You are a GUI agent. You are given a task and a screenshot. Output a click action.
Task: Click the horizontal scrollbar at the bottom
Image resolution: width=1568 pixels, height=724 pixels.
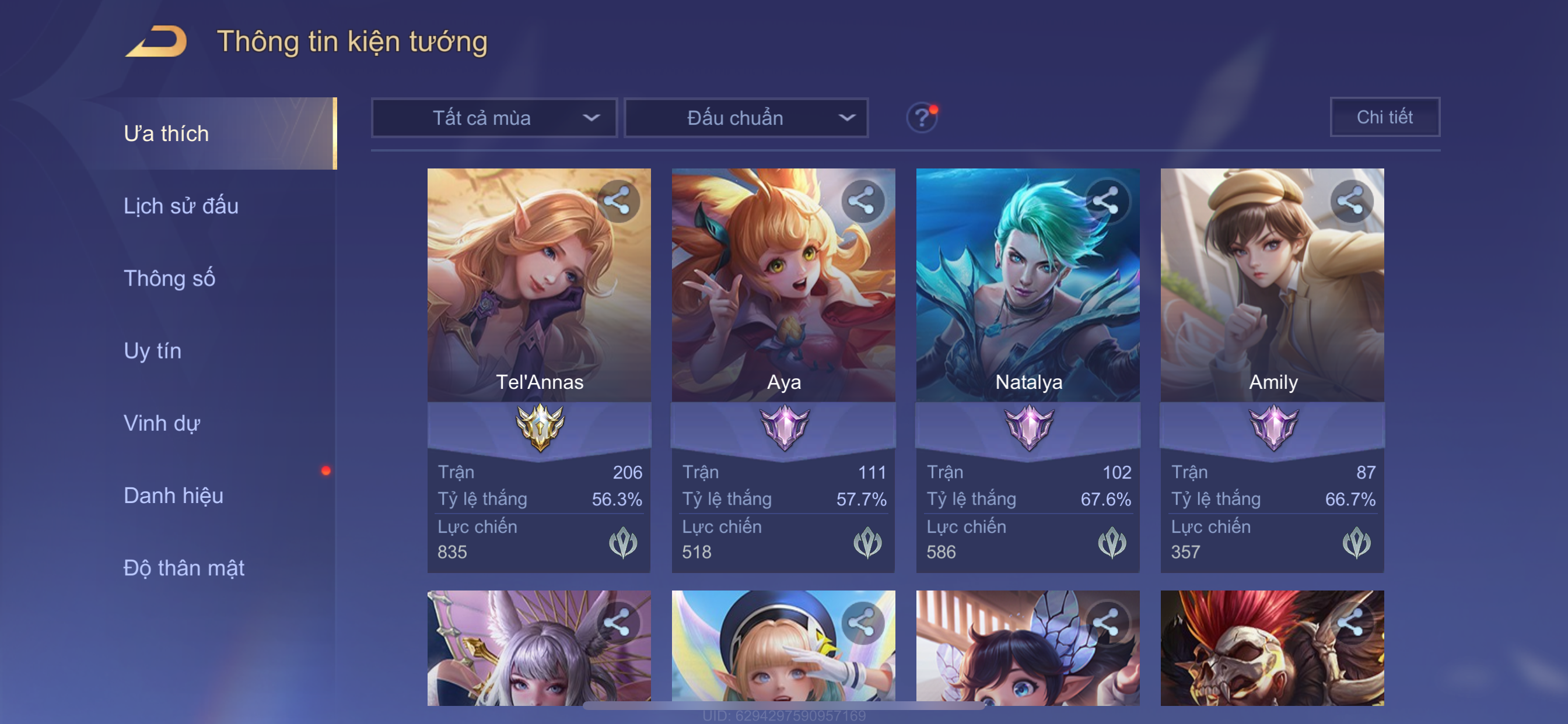784,706
